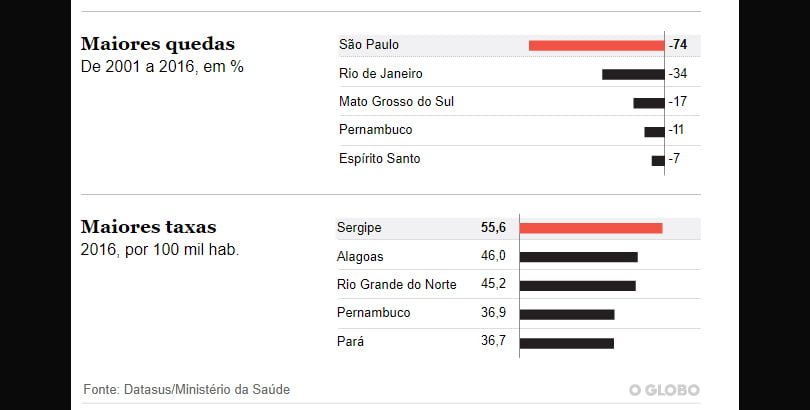Select the Mato Grosso do Sul label
Image resolution: width=810 pixels, height=410 pixels.
point(396,102)
